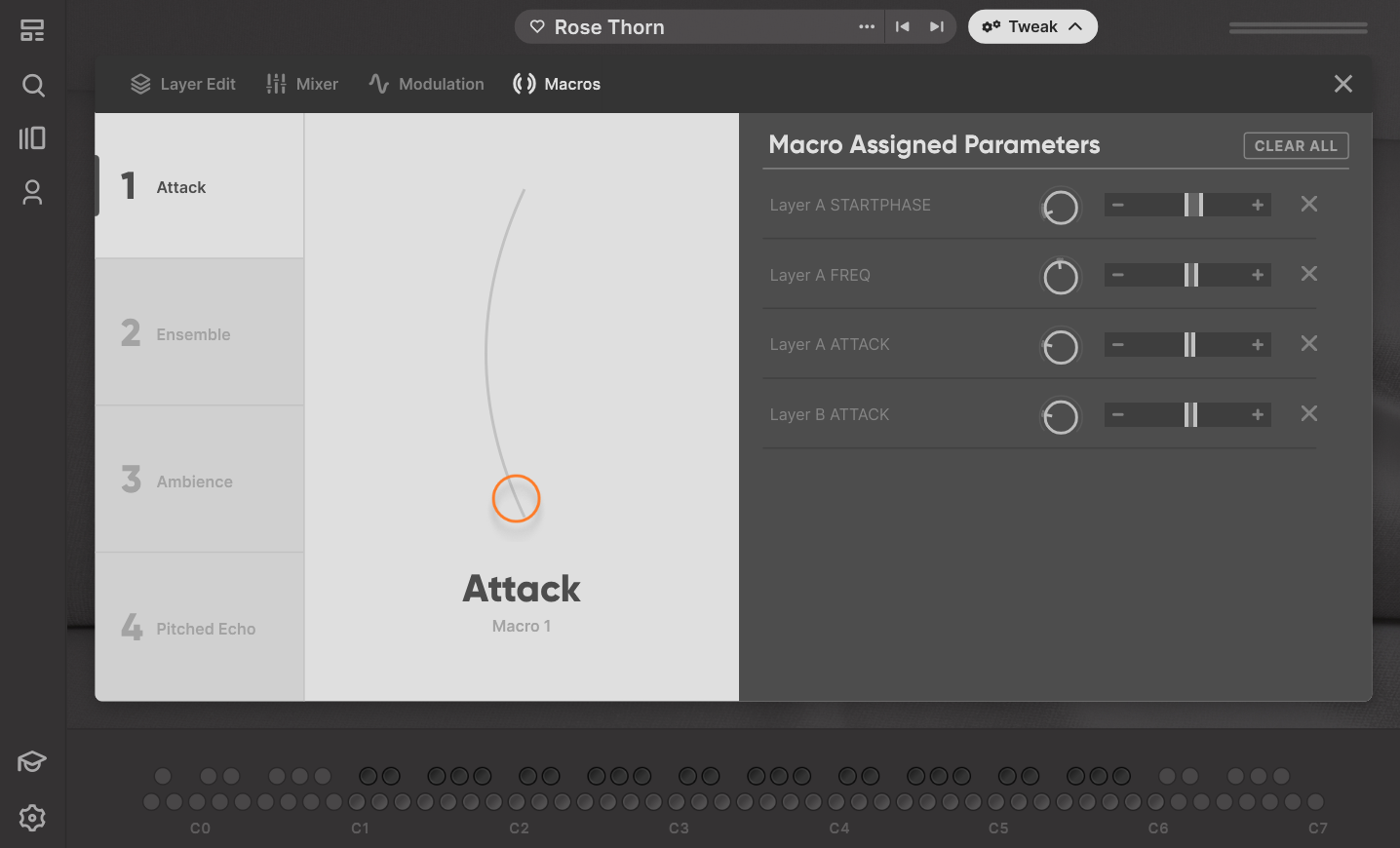Click the search icon in the left sidebar
The width and height of the screenshot is (1400, 848).
(33, 86)
